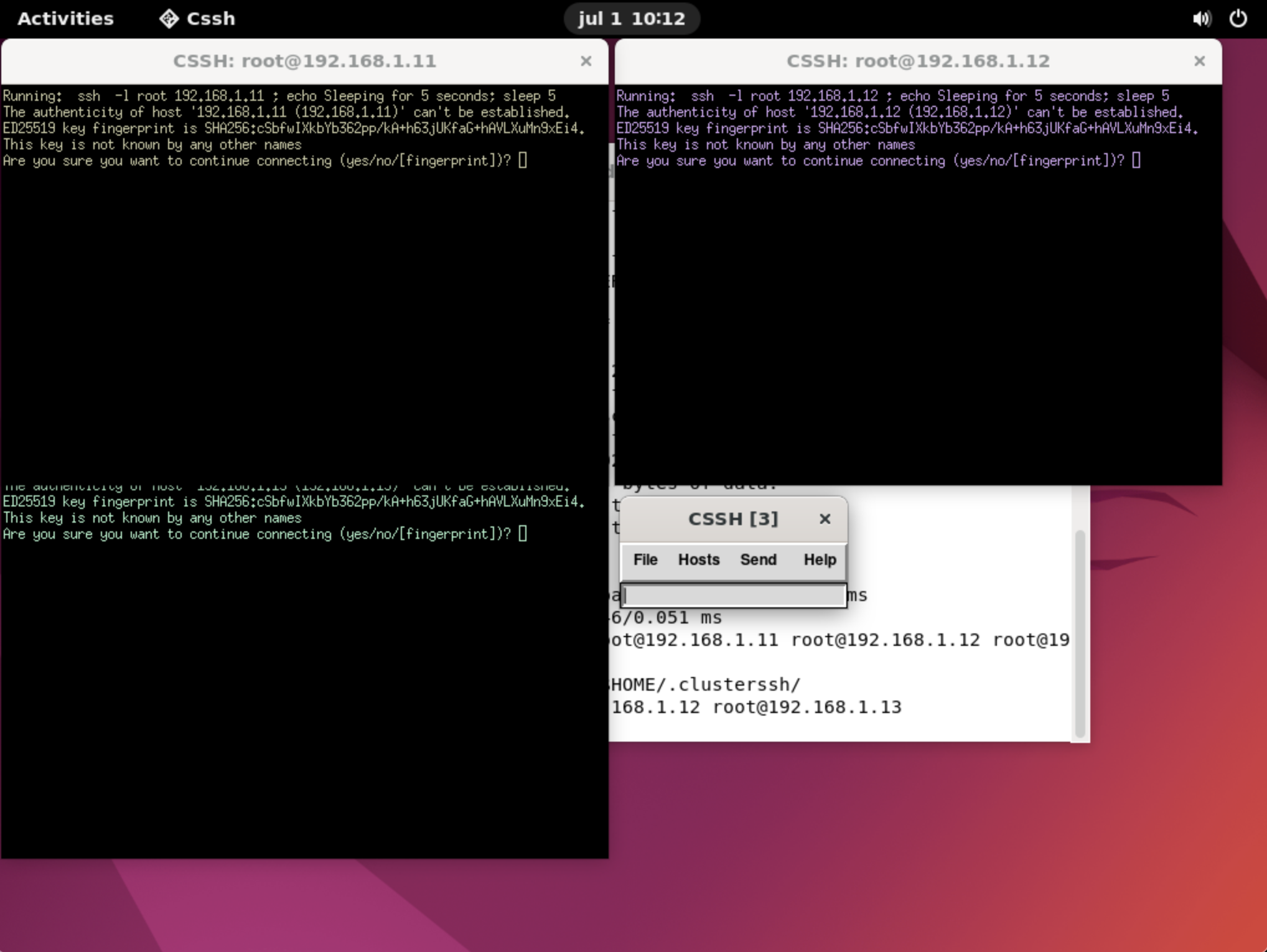
Task: Click the yes/no prompt in bottom-left terminal
Action: click(x=264, y=534)
